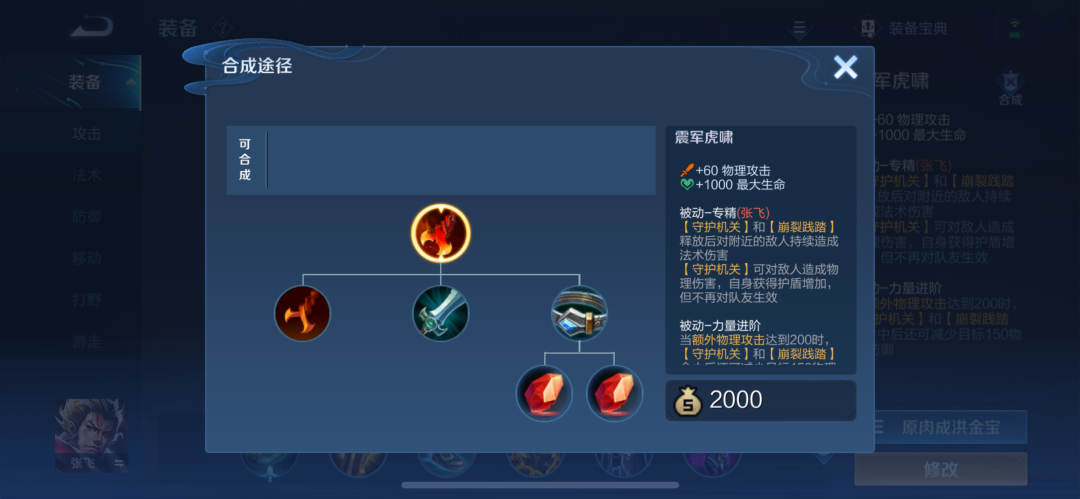Switch to the 法术 equipment tab
Screen dimensions: 1080x499
click(87, 175)
